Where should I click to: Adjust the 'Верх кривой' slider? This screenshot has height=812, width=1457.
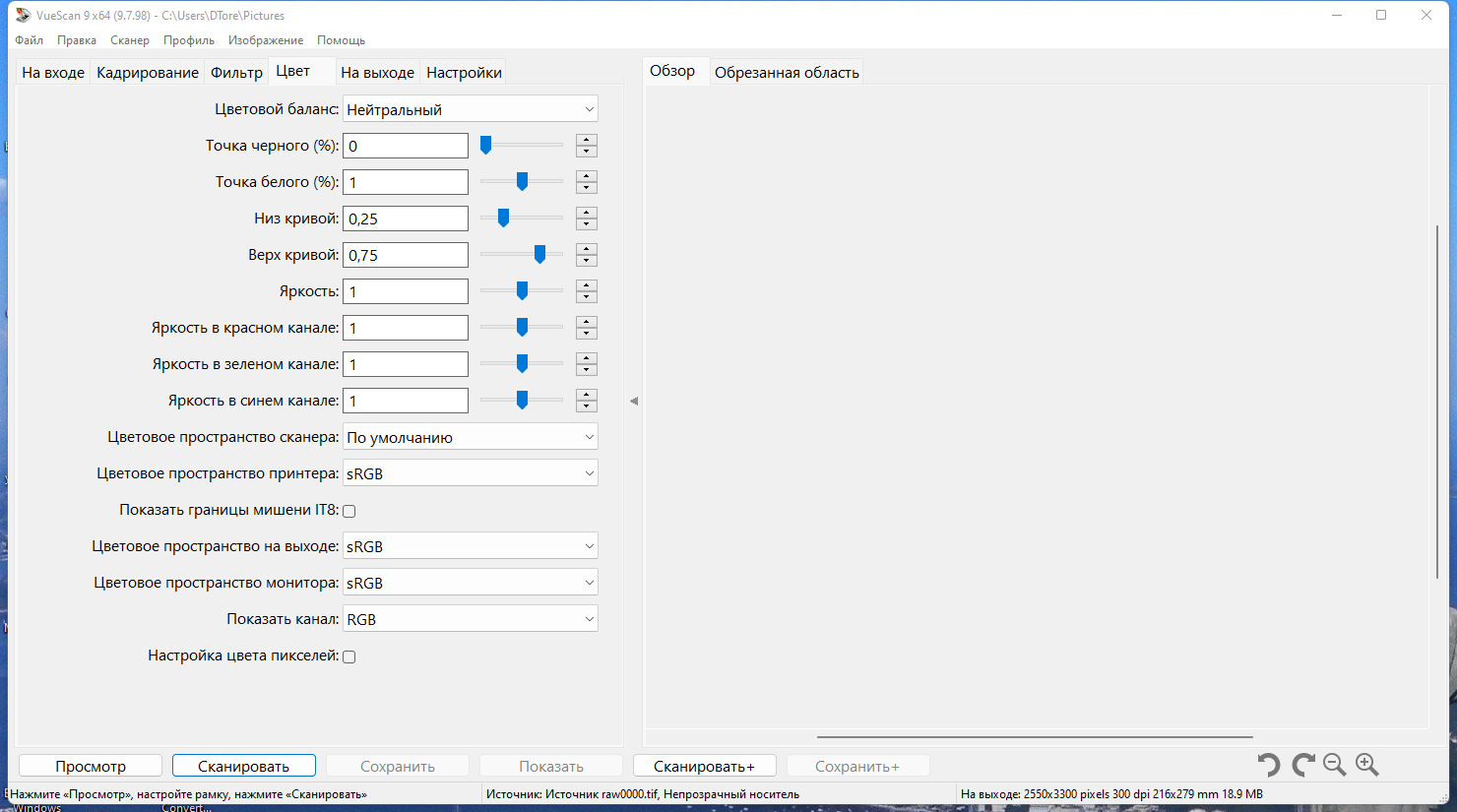[x=522, y=255]
